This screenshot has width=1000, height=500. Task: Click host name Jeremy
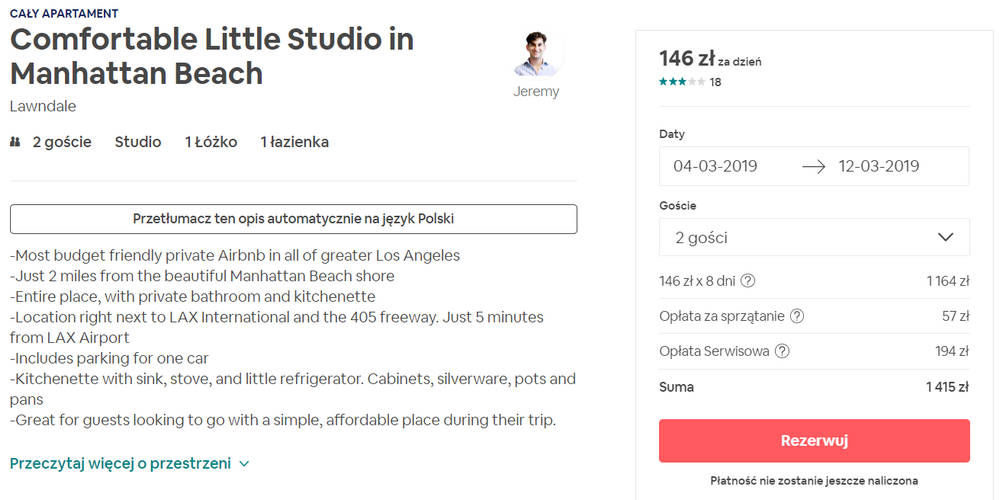(536, 92)
